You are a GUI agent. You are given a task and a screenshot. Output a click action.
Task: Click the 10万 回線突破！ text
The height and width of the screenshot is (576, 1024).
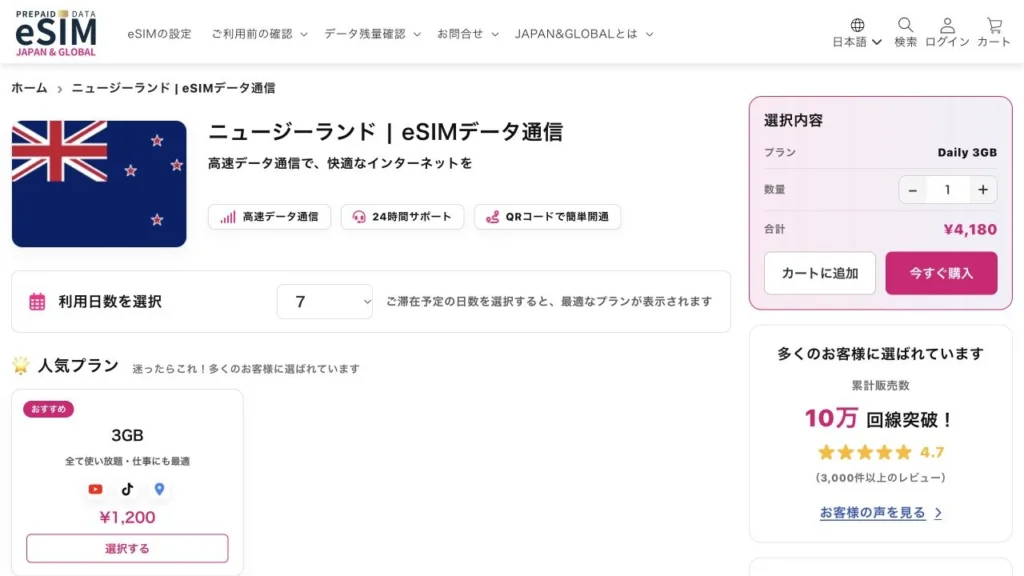879,419
